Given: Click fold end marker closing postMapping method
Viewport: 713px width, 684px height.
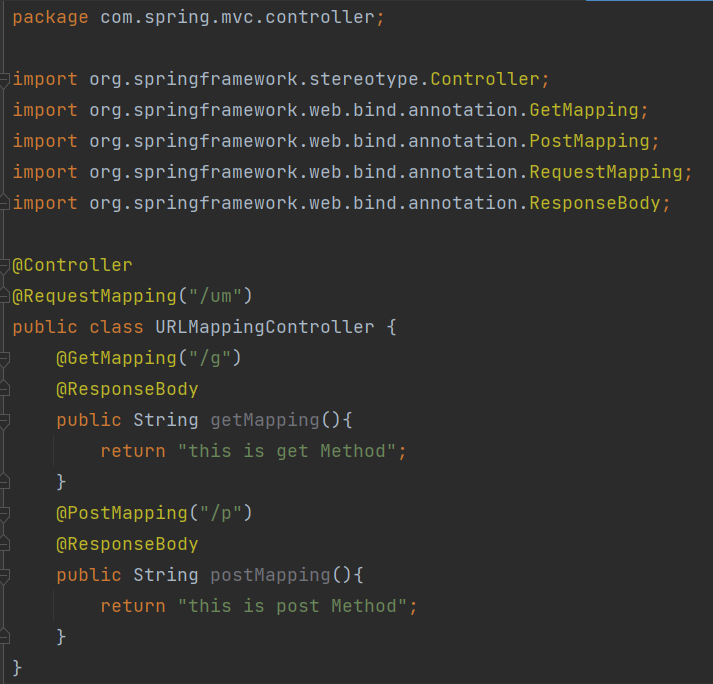Looking at the screenshot, I should [5, 637].
